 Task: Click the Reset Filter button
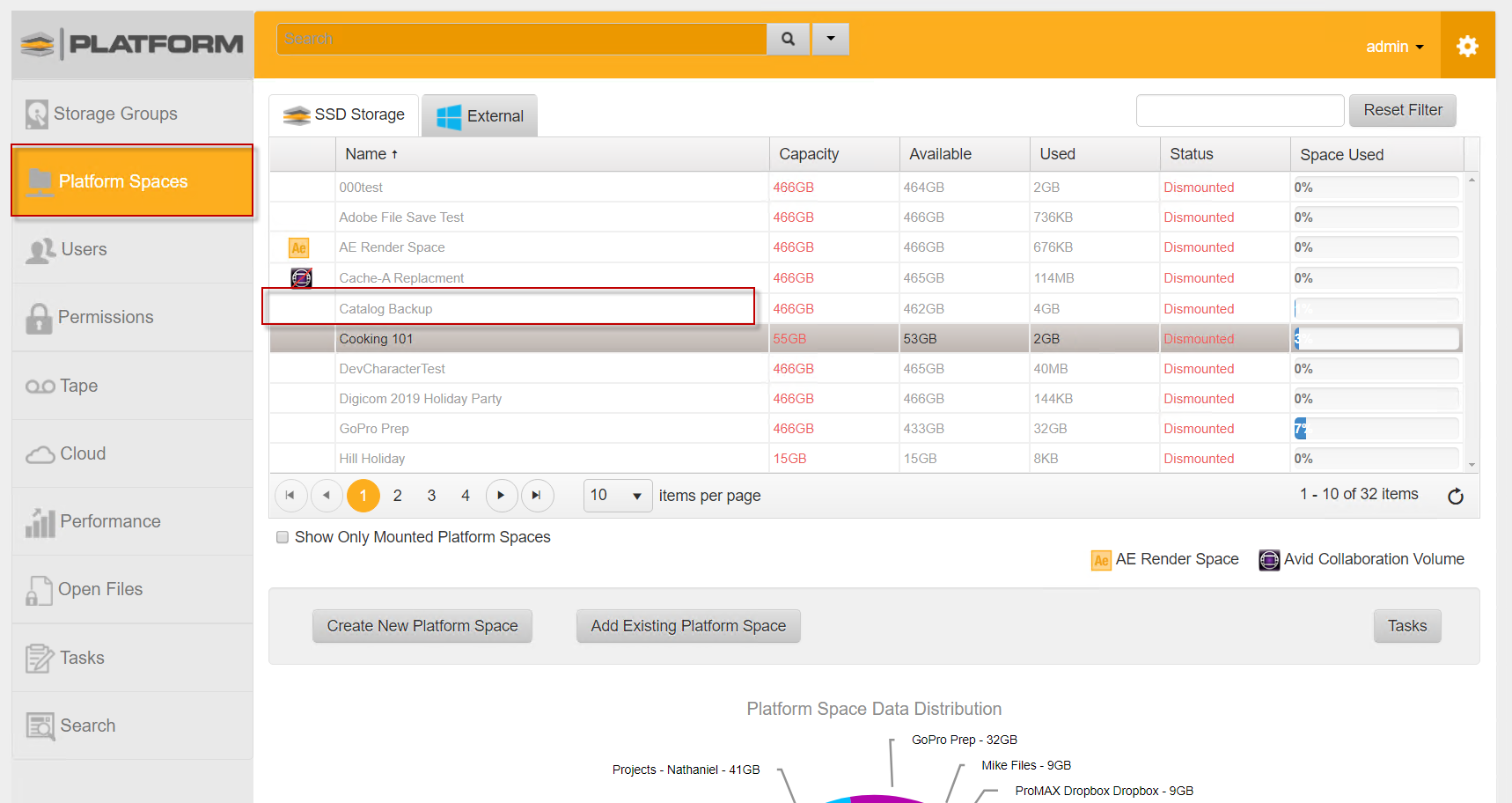[x=1403, y=110]
